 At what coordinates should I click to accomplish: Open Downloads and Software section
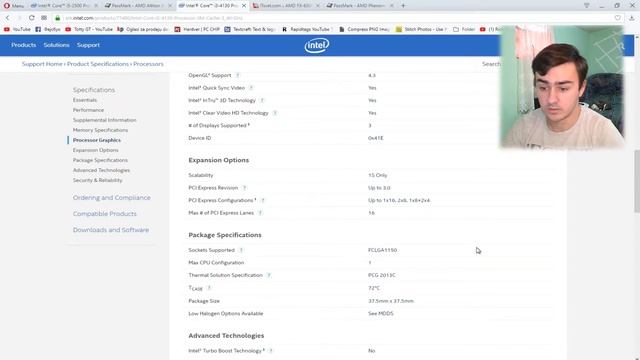click(x=111, y=230)
